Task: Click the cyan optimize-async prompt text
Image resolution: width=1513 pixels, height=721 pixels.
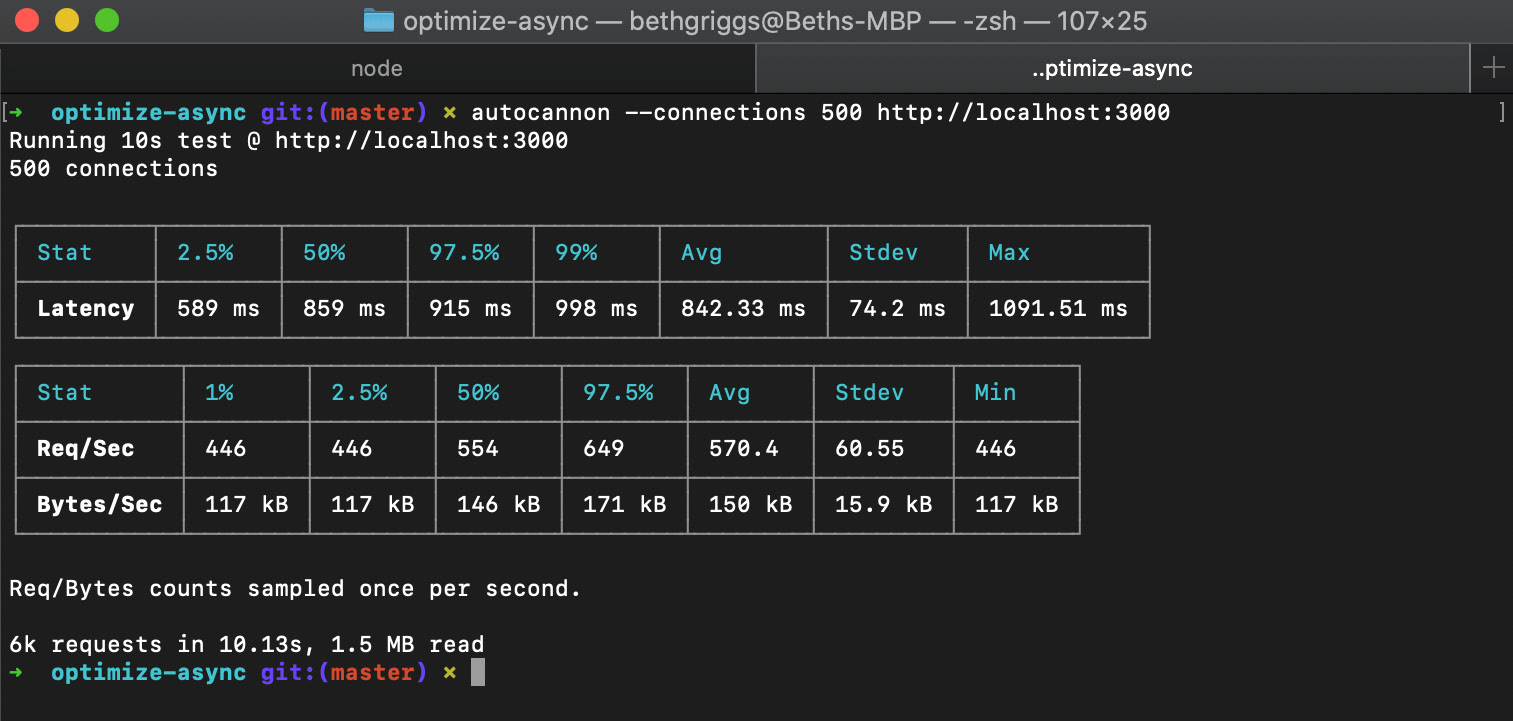Action: (148, 112)
